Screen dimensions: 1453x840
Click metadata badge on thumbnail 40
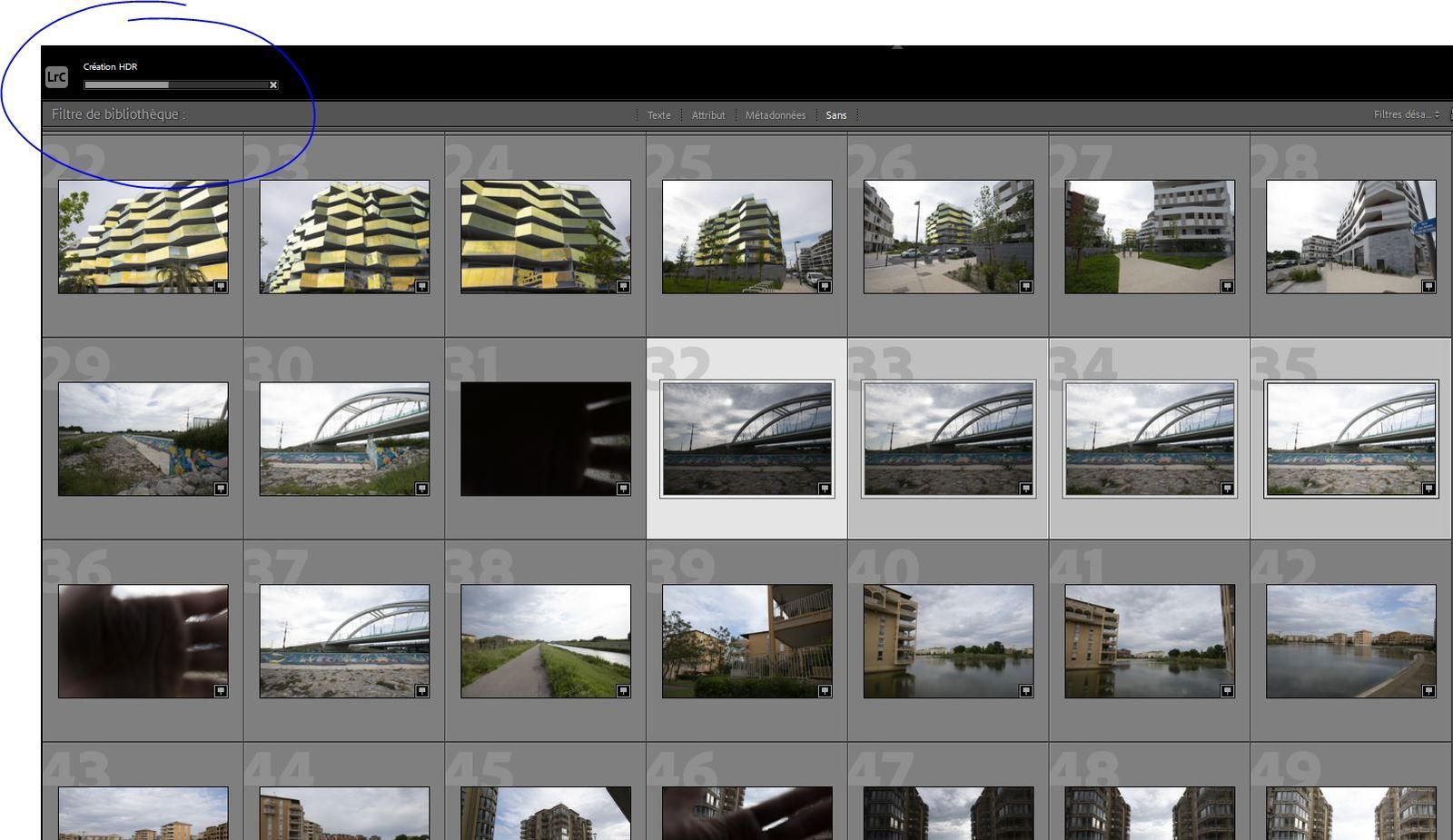click(x=1026, y=691)
